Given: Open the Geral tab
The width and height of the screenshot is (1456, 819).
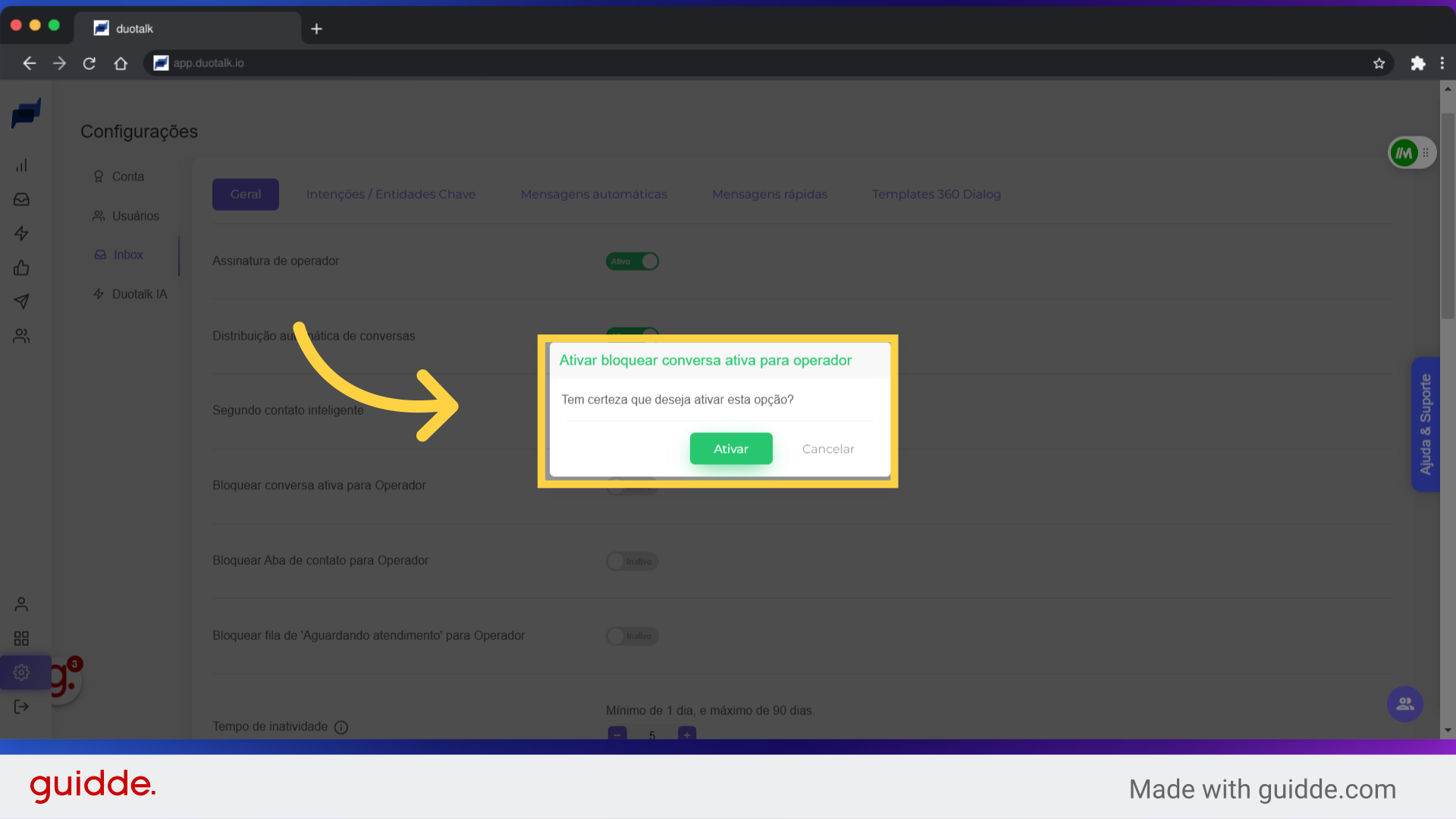Looking at the screenshot, I should pos(246,194).
